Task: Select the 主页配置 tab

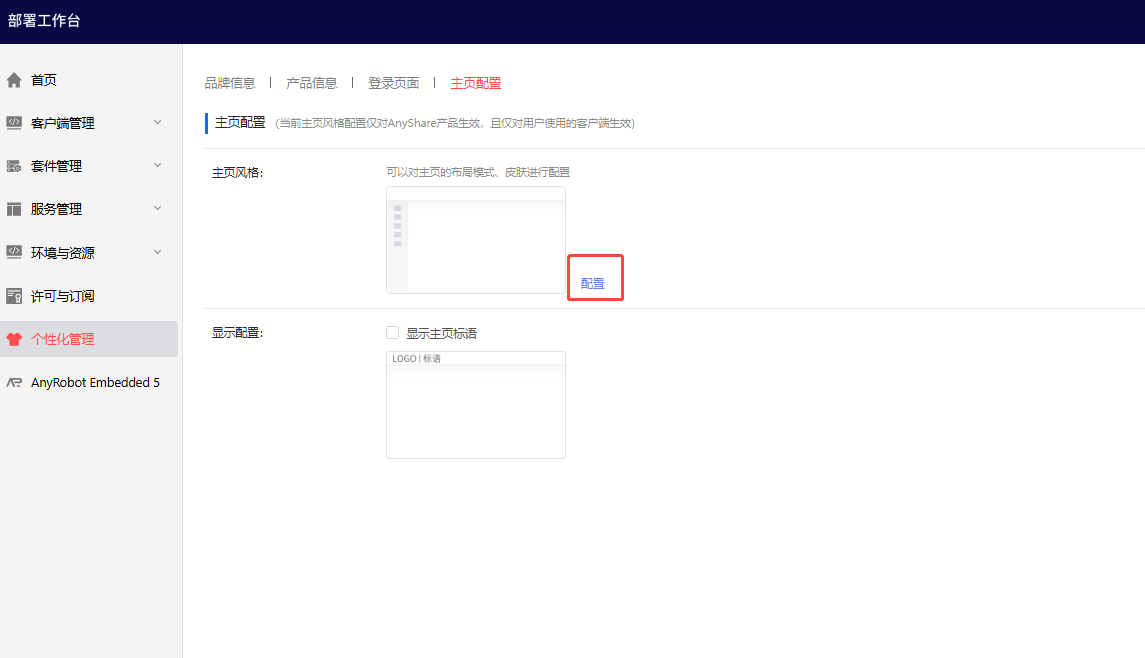Action: (x=476, y=83)
